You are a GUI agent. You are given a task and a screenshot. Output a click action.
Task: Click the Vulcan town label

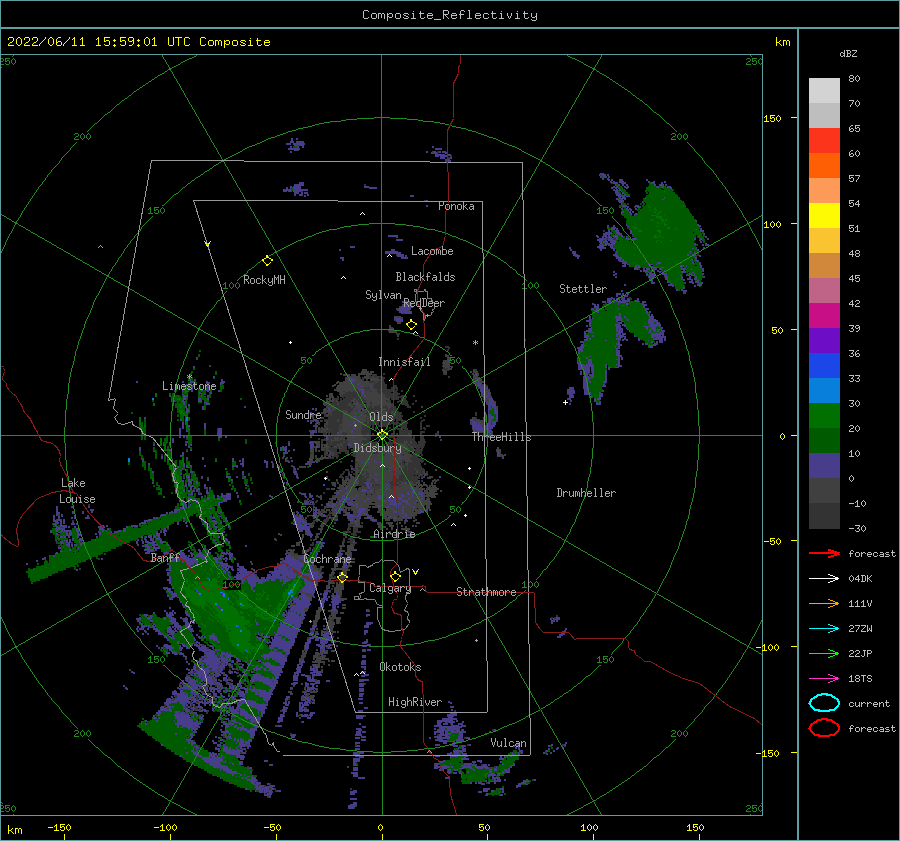point(508,743)
